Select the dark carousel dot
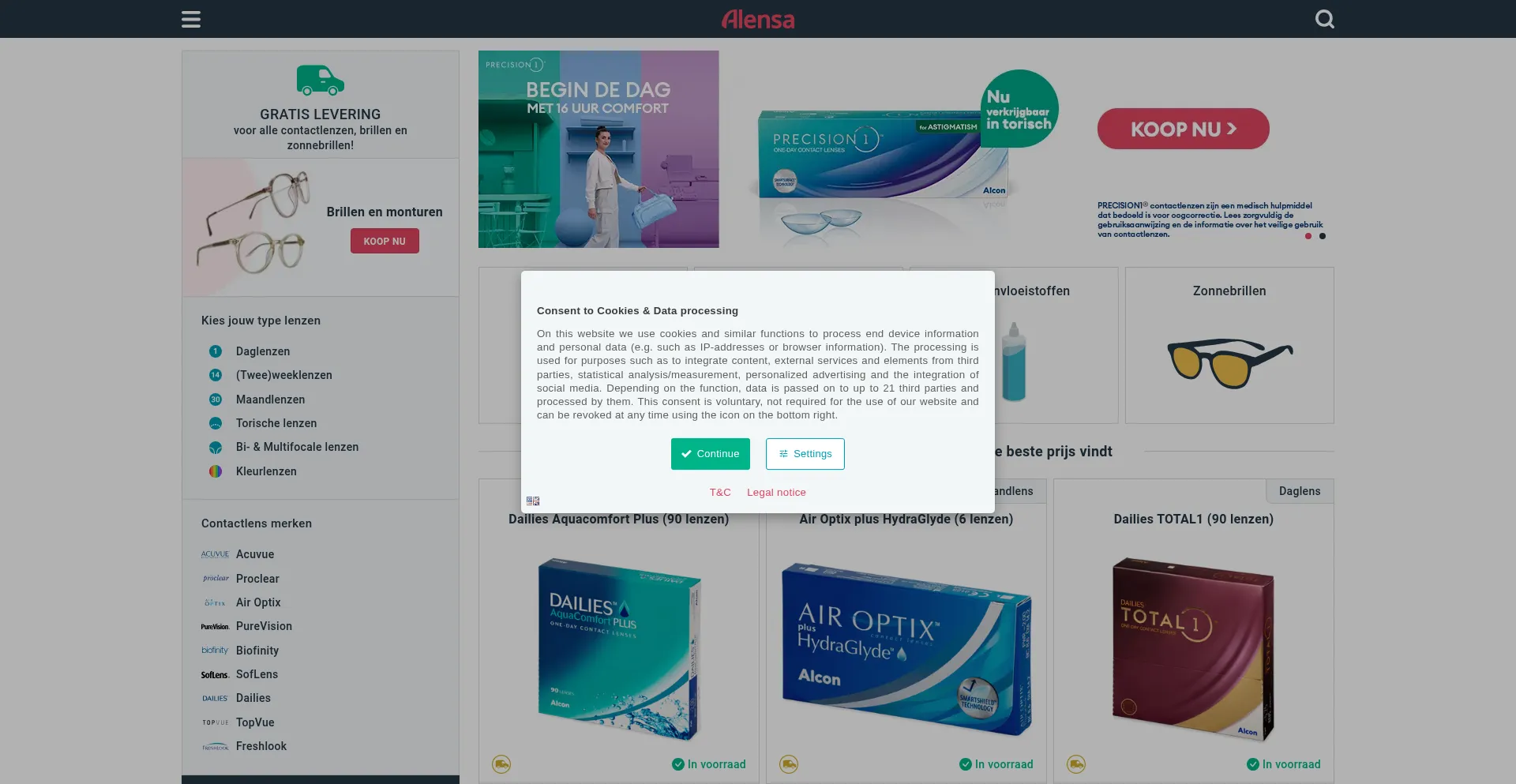Image resolution: width=1516 pixels, height=784 pixels. pos(1323,236)
